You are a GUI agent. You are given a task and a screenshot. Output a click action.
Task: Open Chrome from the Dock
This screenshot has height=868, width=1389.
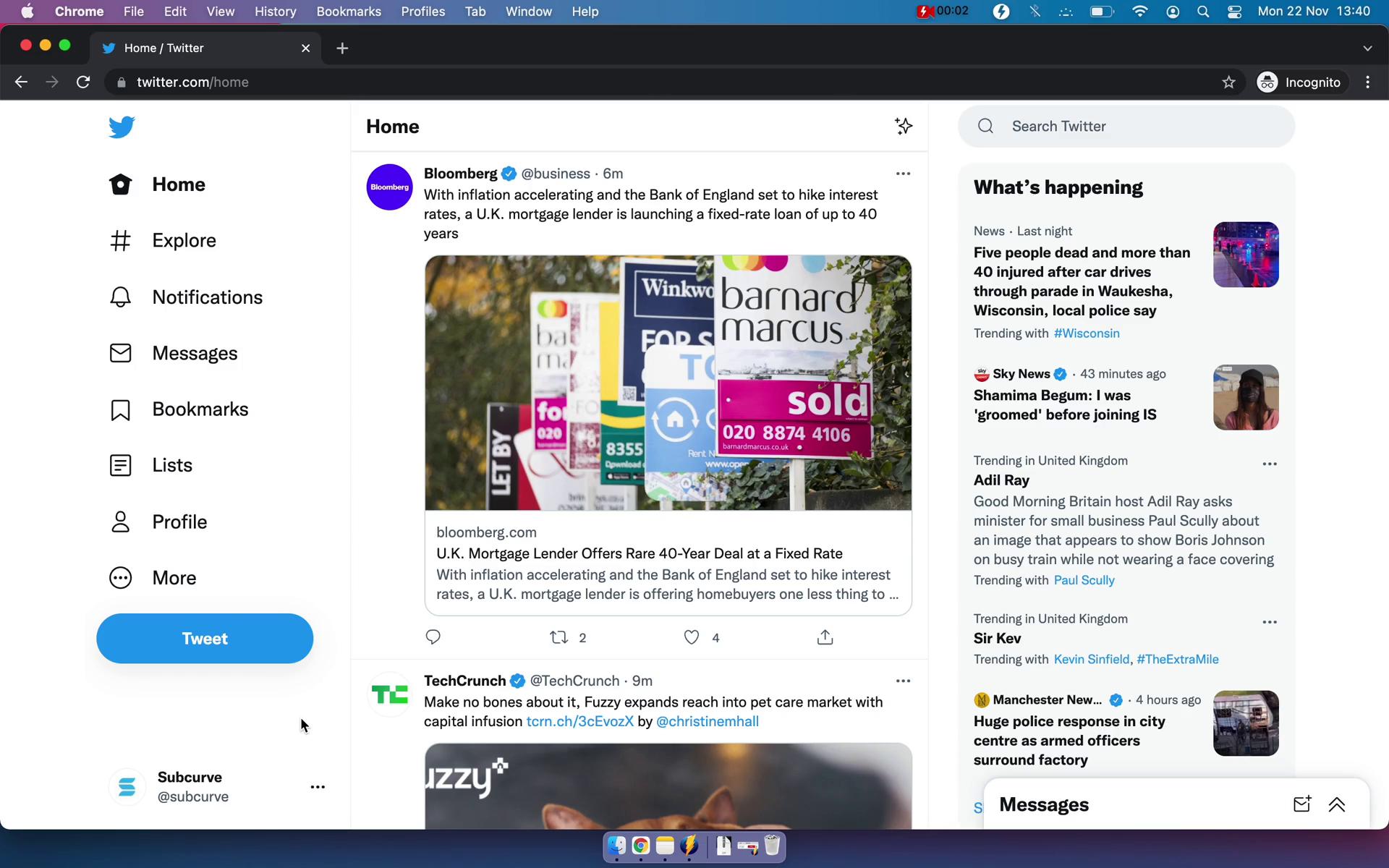pos(641,846)
